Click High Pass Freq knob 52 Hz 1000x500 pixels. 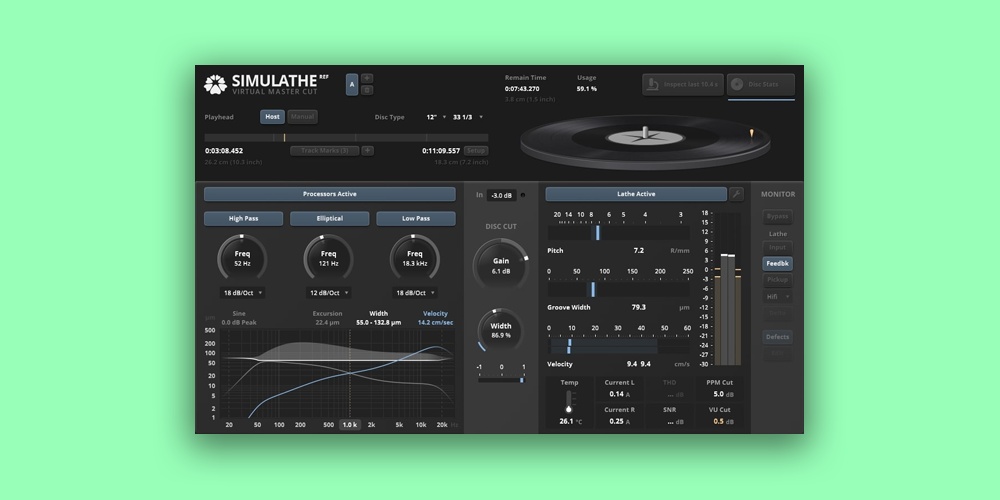coord(242,258)
